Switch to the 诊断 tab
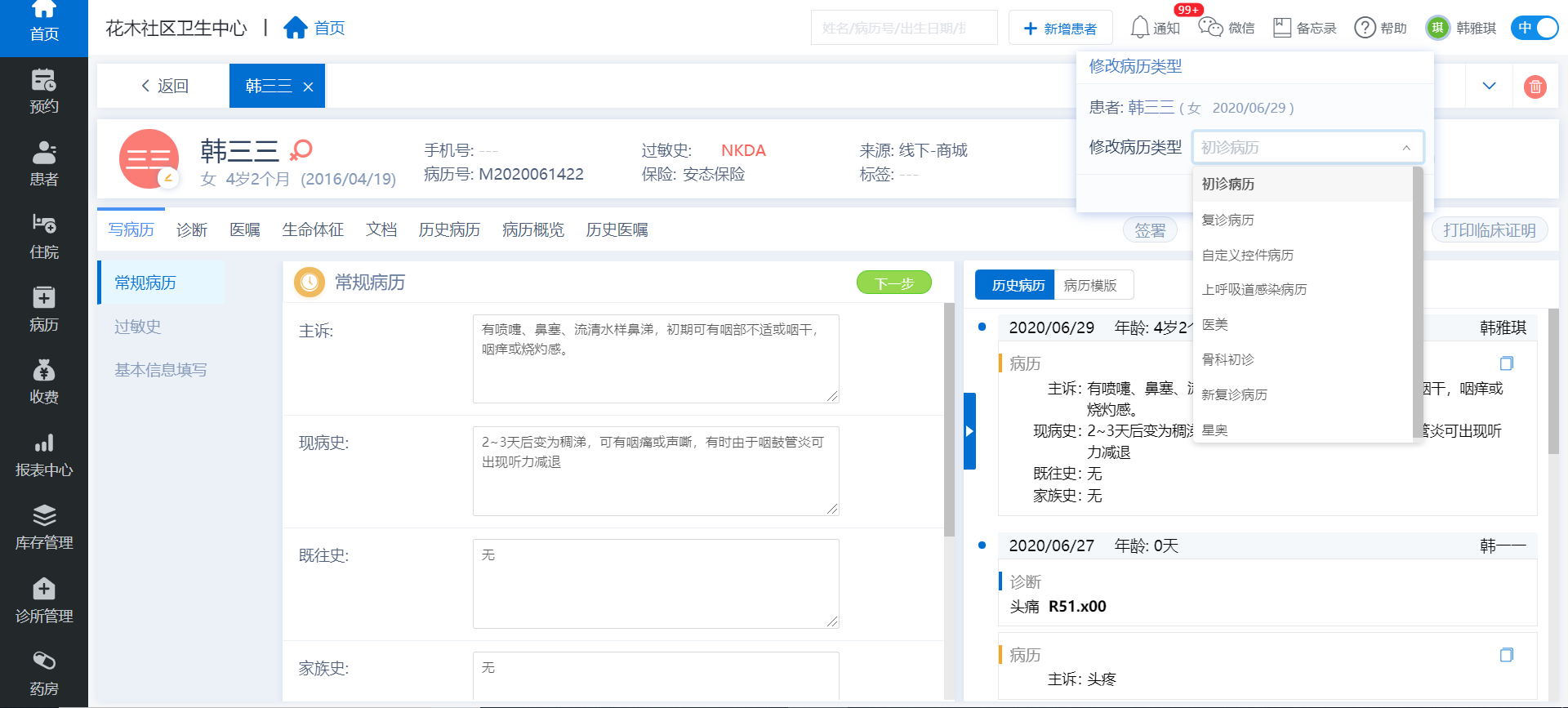 click(x=192, y=230)
